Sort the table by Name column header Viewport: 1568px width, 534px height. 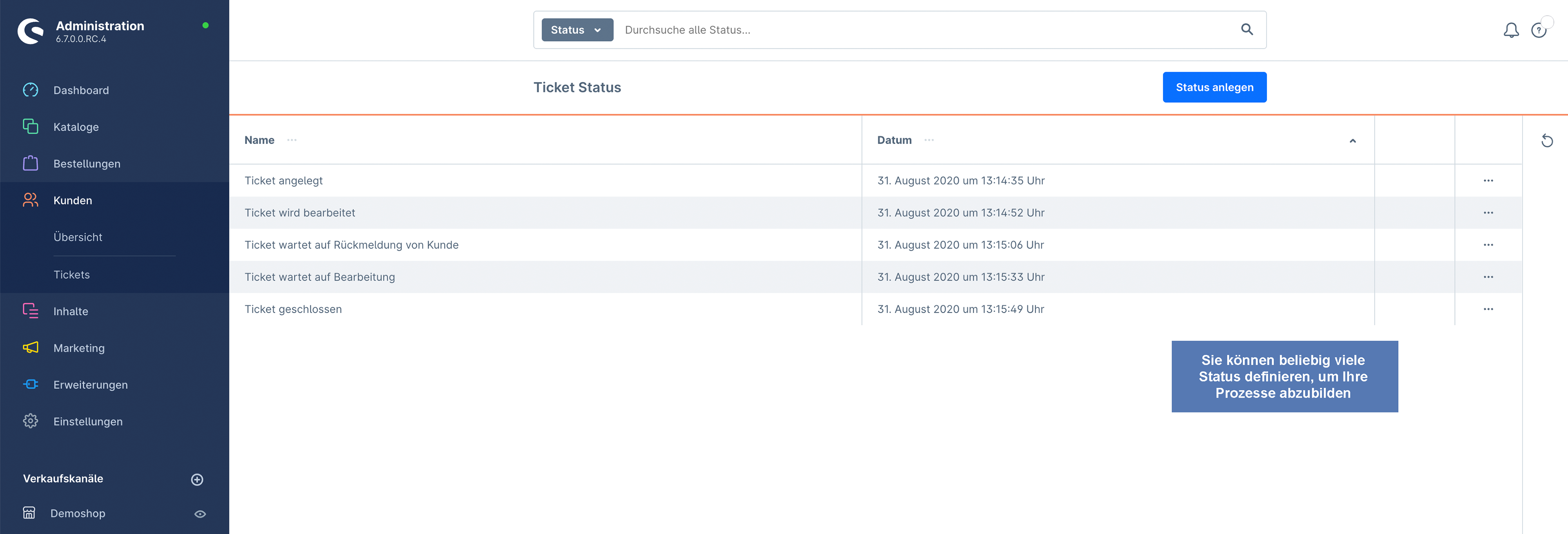point(259,140)
